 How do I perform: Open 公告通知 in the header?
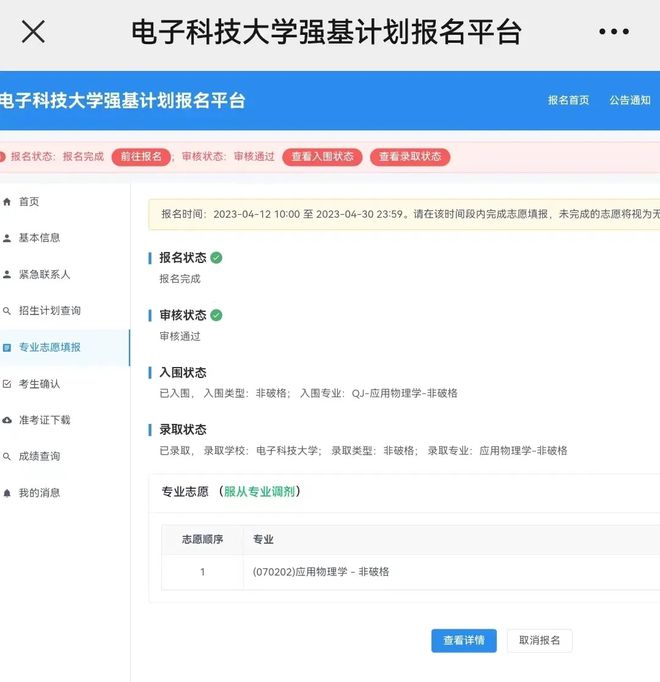[x=630, y=100]
